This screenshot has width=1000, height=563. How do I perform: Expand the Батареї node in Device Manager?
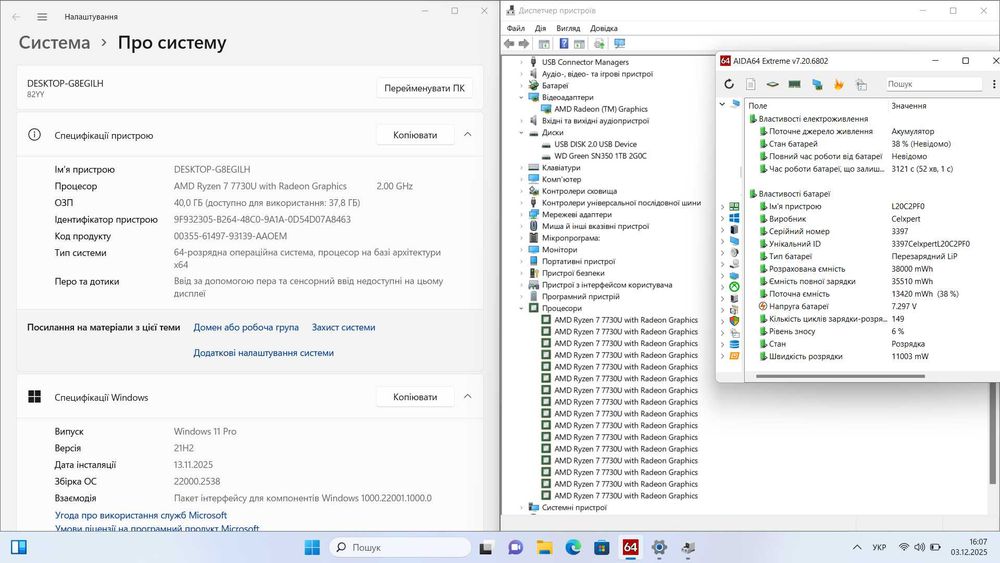[522, 85]
